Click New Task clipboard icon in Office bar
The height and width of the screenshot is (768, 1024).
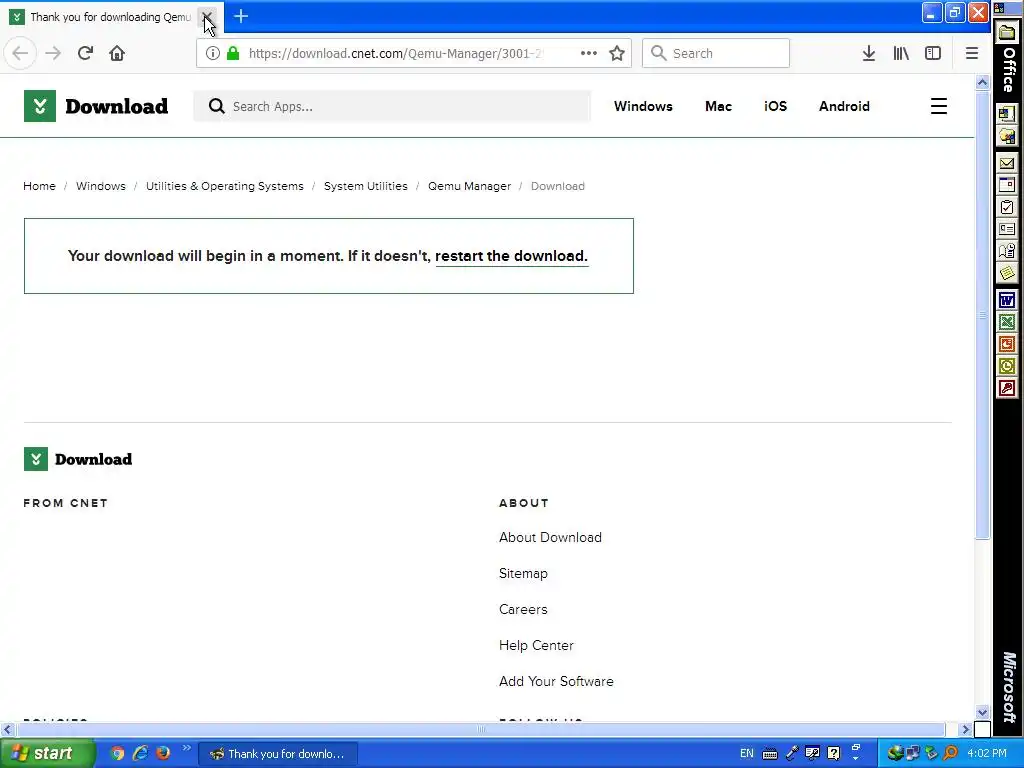1006,207
